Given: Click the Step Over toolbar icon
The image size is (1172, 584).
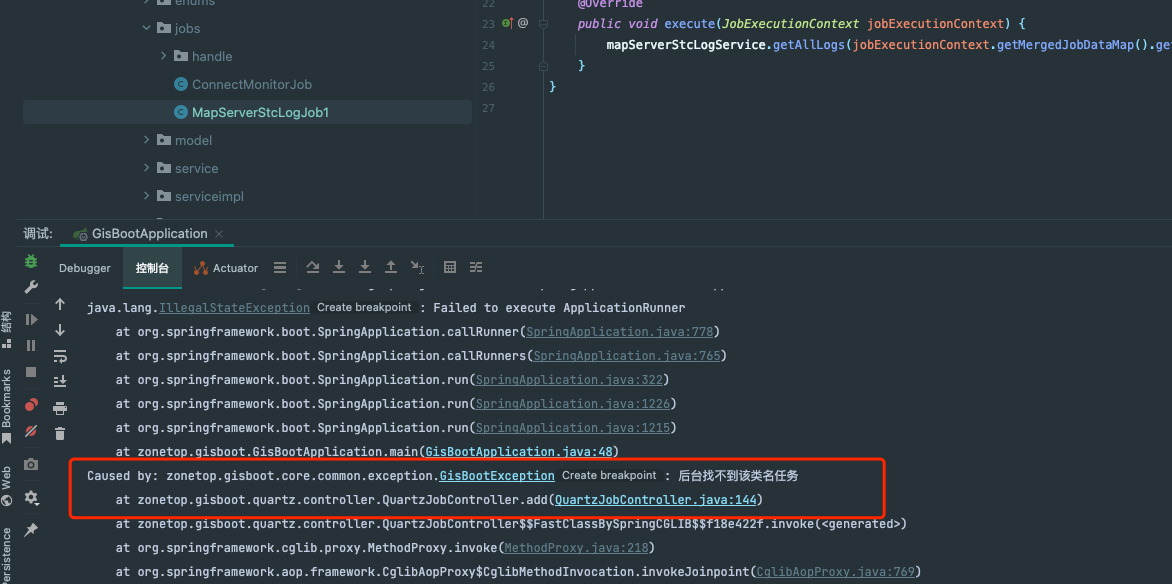Looking at the screenshot, I should [313, 268].
